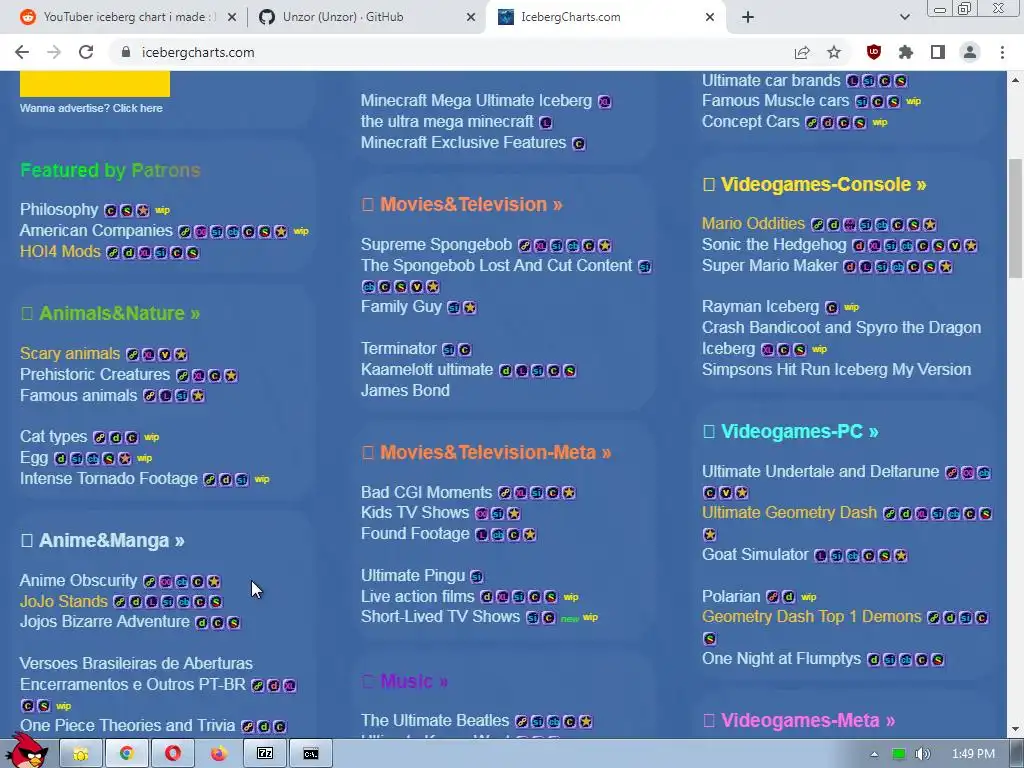The height and width of the screenshot is (768, 1024).
Task: Open the Ultimate Geometry Dash iceberg
Action: [789, 513]
